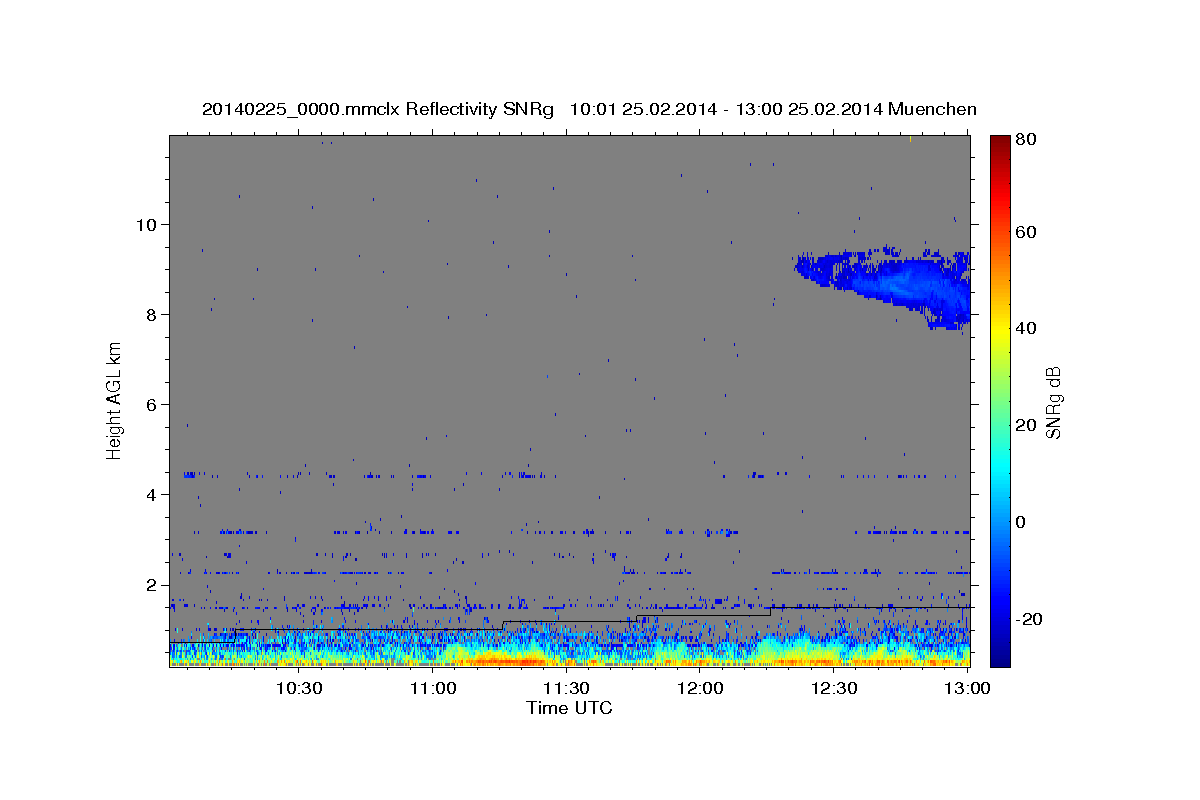Click the height tick label 8
Screen dimensions: 1200x800
point(152,314)
